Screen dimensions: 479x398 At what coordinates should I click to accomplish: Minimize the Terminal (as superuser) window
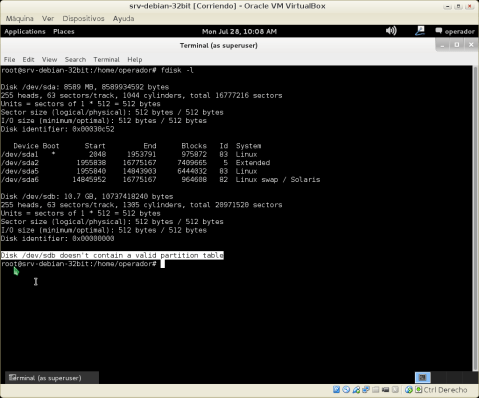click(x=442, y=45)
